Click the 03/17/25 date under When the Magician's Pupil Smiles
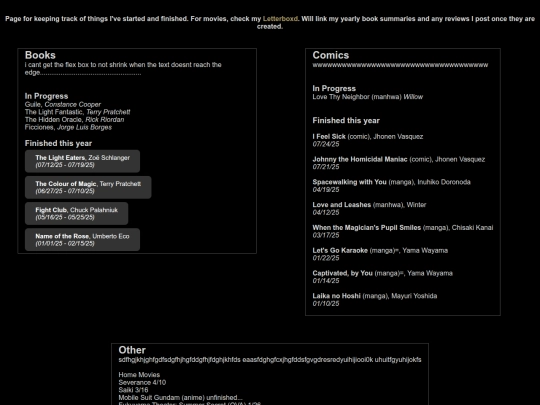 (x=326, y=235)
